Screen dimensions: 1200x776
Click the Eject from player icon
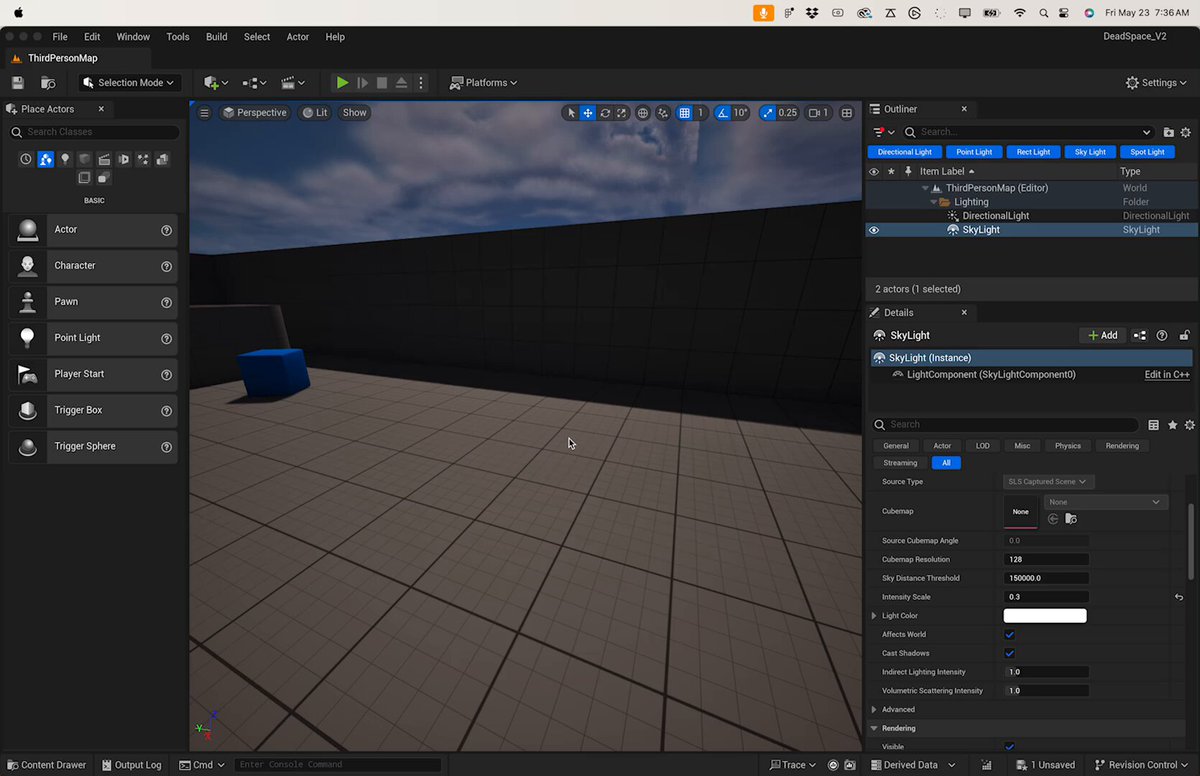tap(401, 83)
